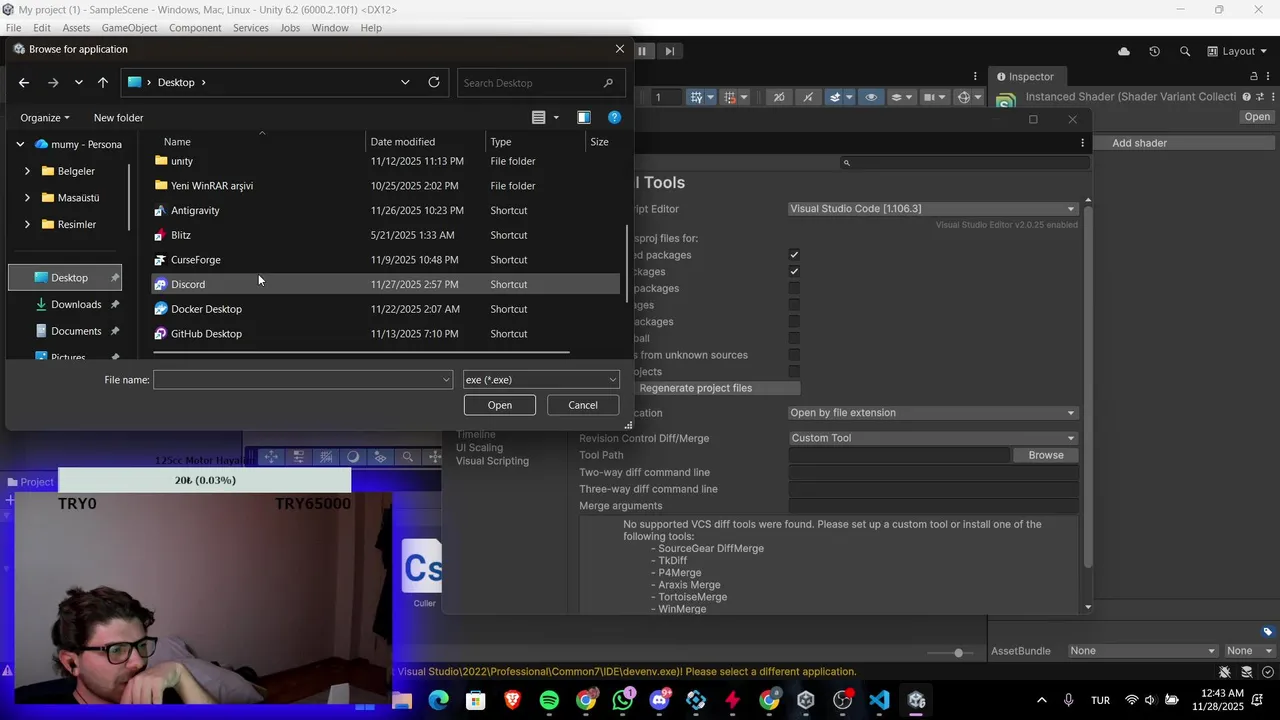This screenshot has height=720, width=1280.
Task: Open the Custom Tool diff/merge dropdown
Action: [933, 438]
